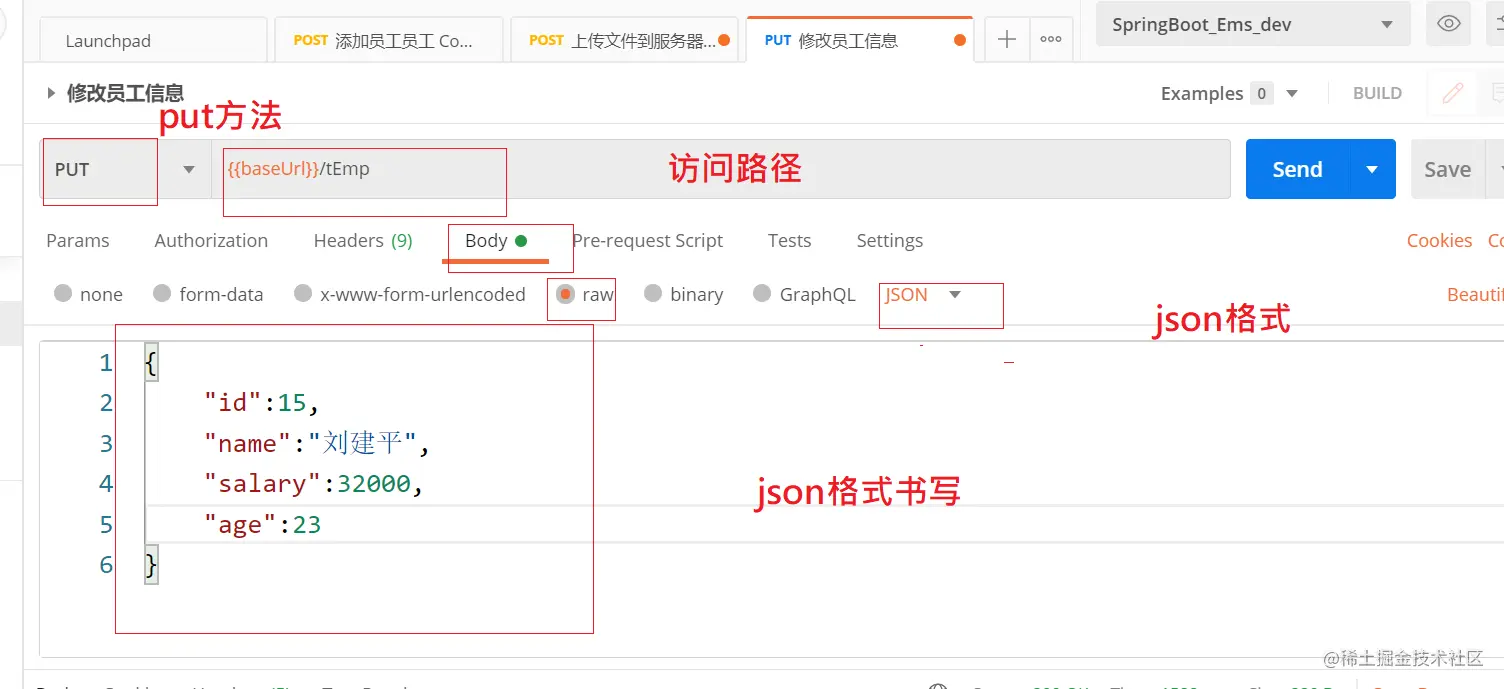Switch to the POST 添加员工员工 tab
The height and width of the screenshot is (689, 1504).
[x=390, y=41]
